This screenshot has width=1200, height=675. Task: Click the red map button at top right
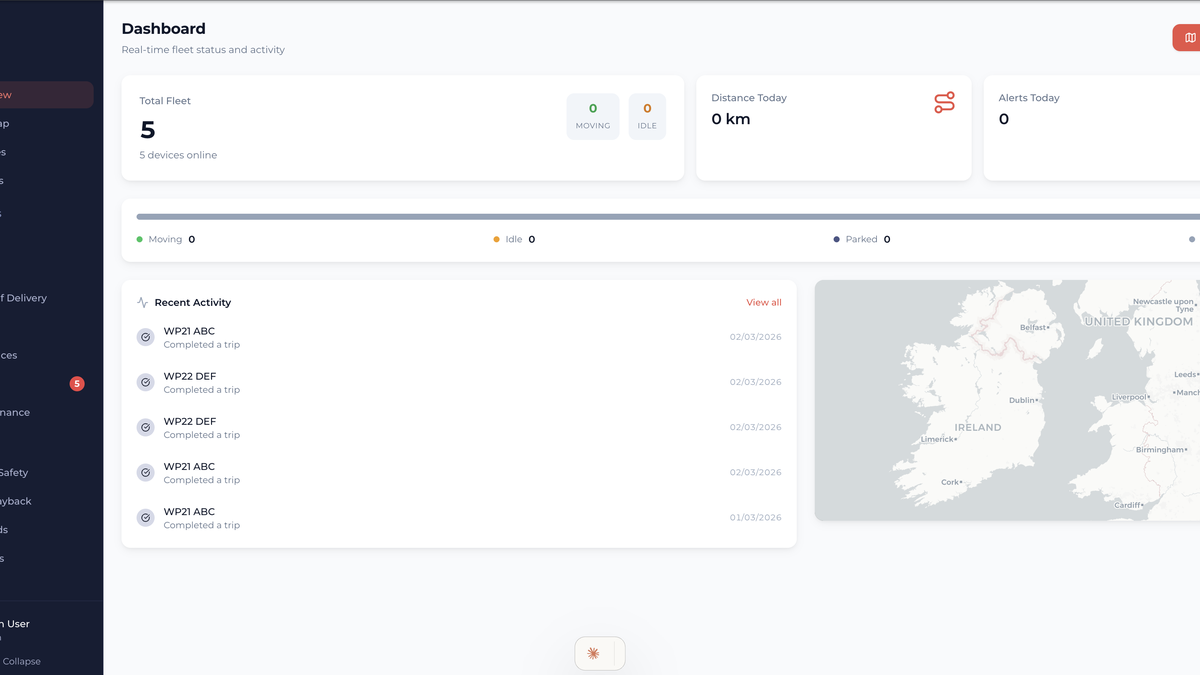[x=1187, y=38]
